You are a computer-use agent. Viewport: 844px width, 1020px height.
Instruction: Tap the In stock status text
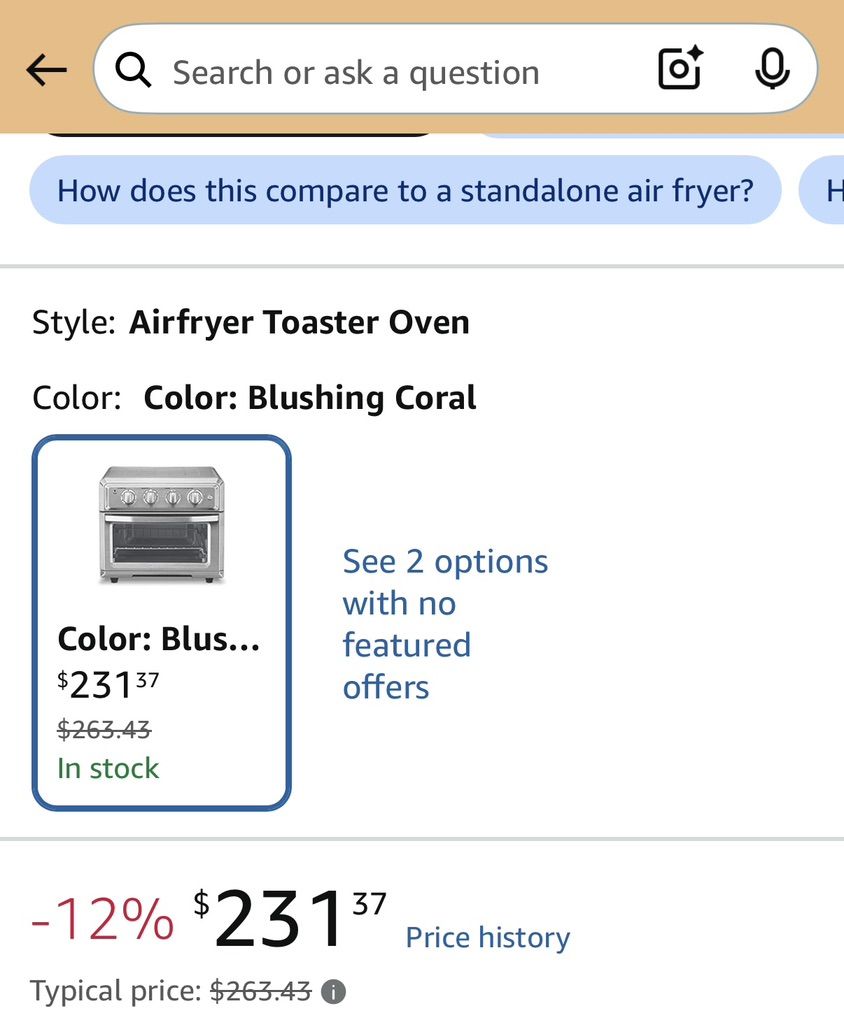tap(108, 768)
